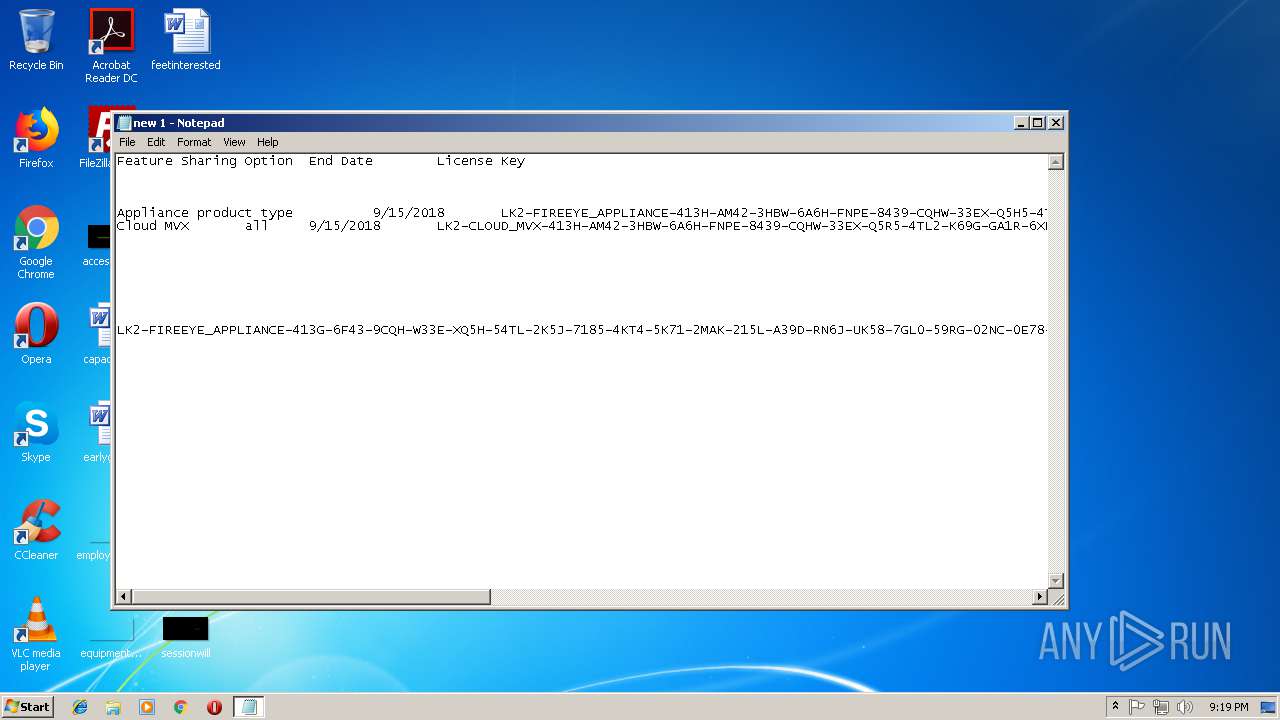Open Windows Media Player from taskbar

pyautogui.click(x=147, y=707)
